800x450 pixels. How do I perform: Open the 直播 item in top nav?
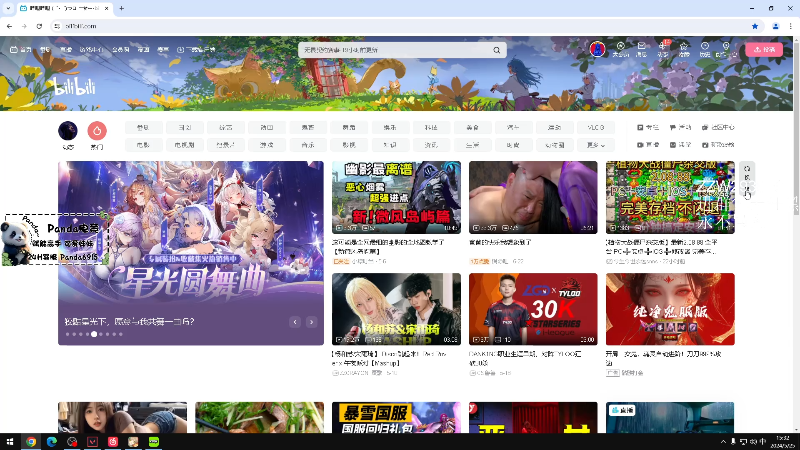[66, 49]
